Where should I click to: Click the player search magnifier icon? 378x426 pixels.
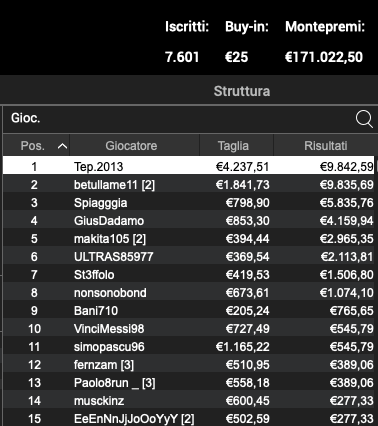tap(364, 119)
